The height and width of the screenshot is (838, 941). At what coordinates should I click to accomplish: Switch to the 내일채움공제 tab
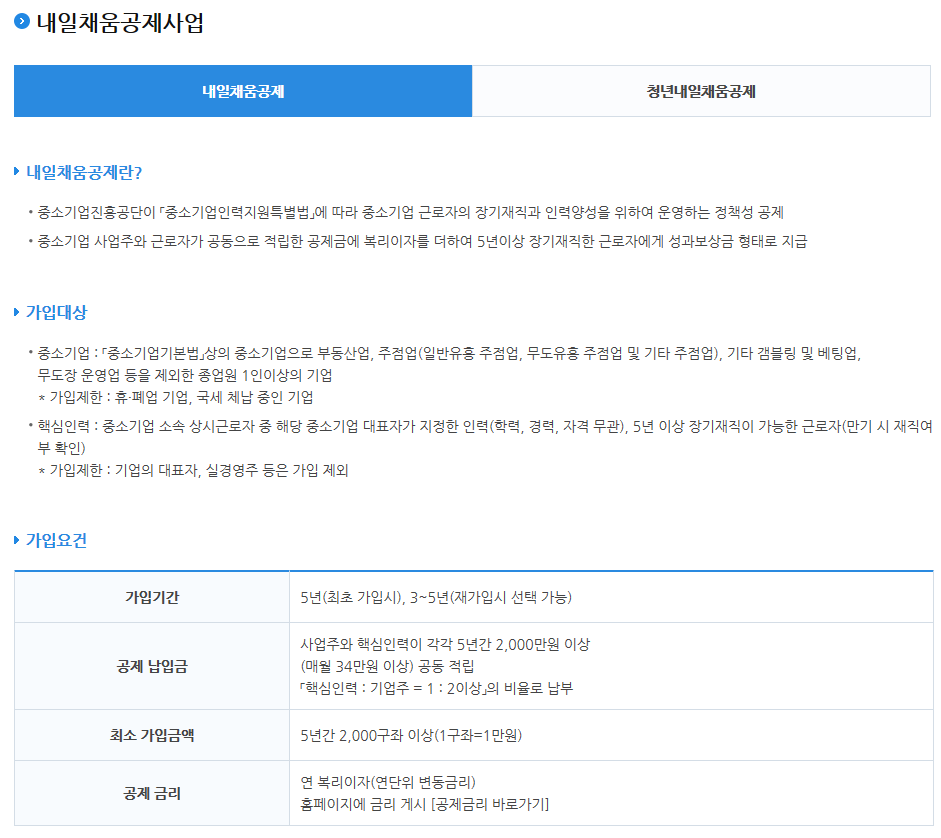coord(243,91)
